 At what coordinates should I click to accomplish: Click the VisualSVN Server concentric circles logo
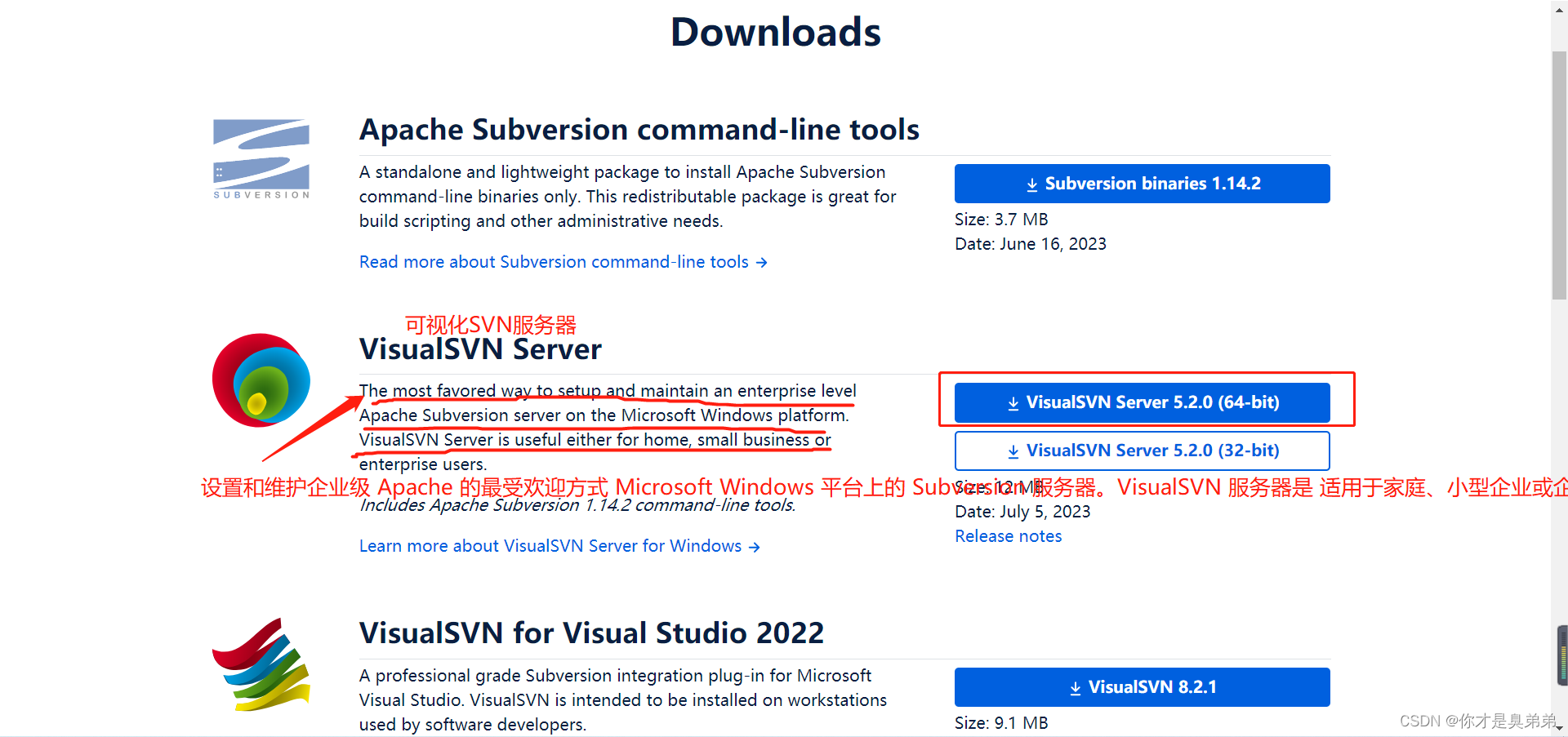pyautogui.click(x=261, y=380)
